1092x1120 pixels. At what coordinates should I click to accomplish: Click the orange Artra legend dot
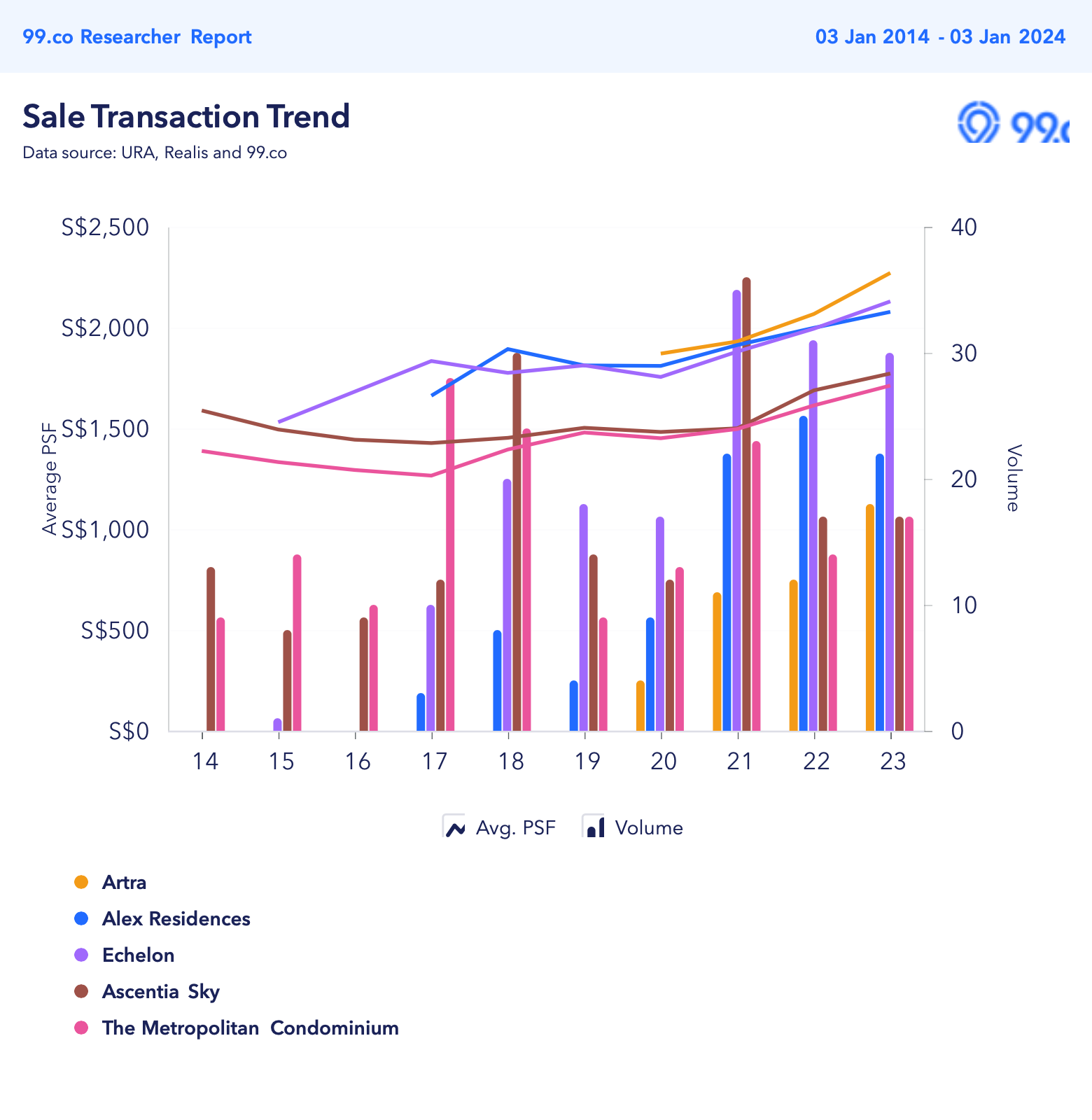pyautogui.click(x=81, y=882)
